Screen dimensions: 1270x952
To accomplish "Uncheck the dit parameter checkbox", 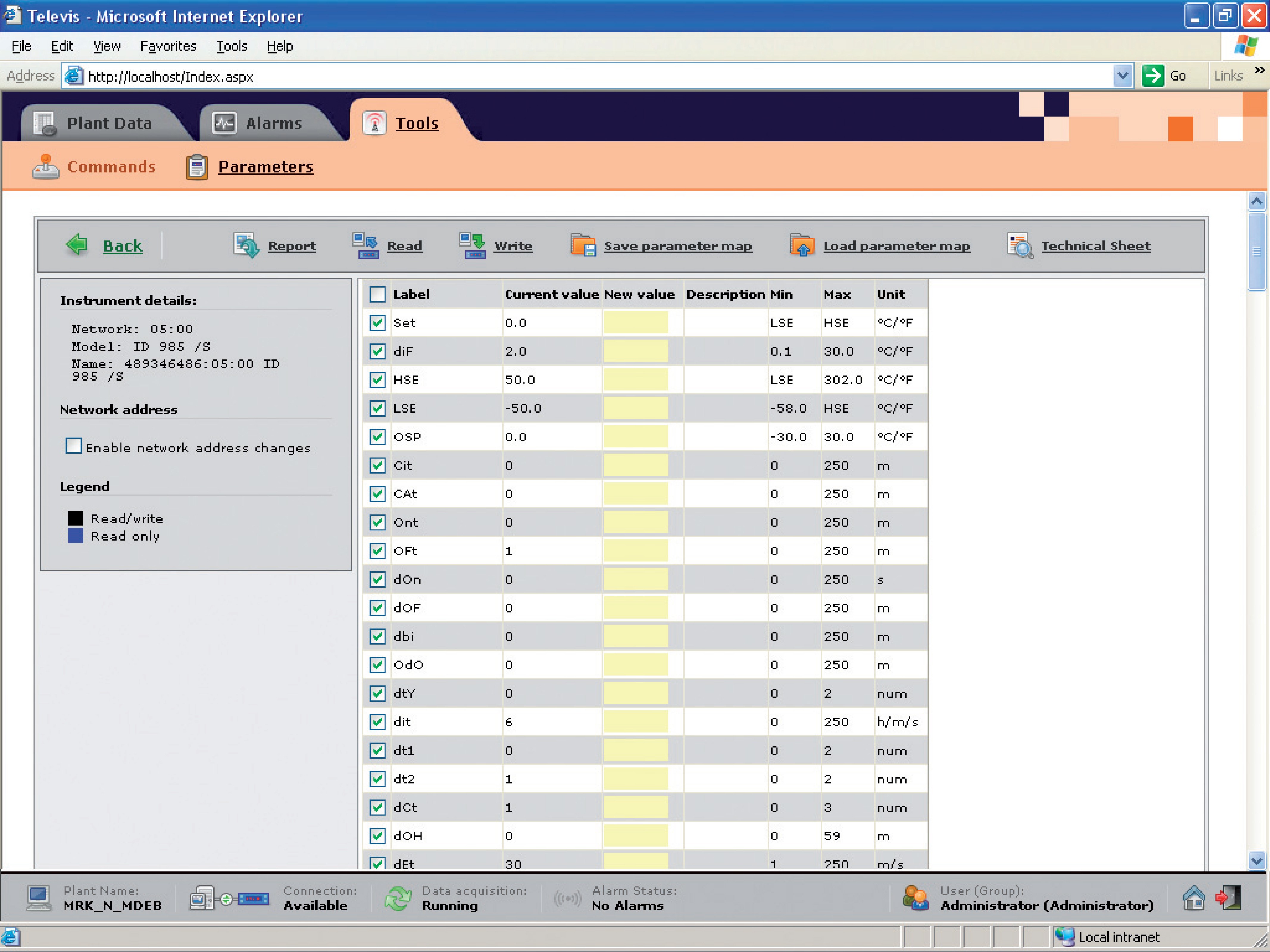I will coord(377,722).
